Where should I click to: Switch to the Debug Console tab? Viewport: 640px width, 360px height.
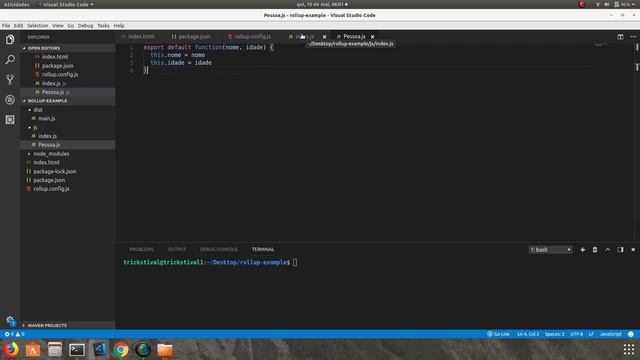(218, 249)
